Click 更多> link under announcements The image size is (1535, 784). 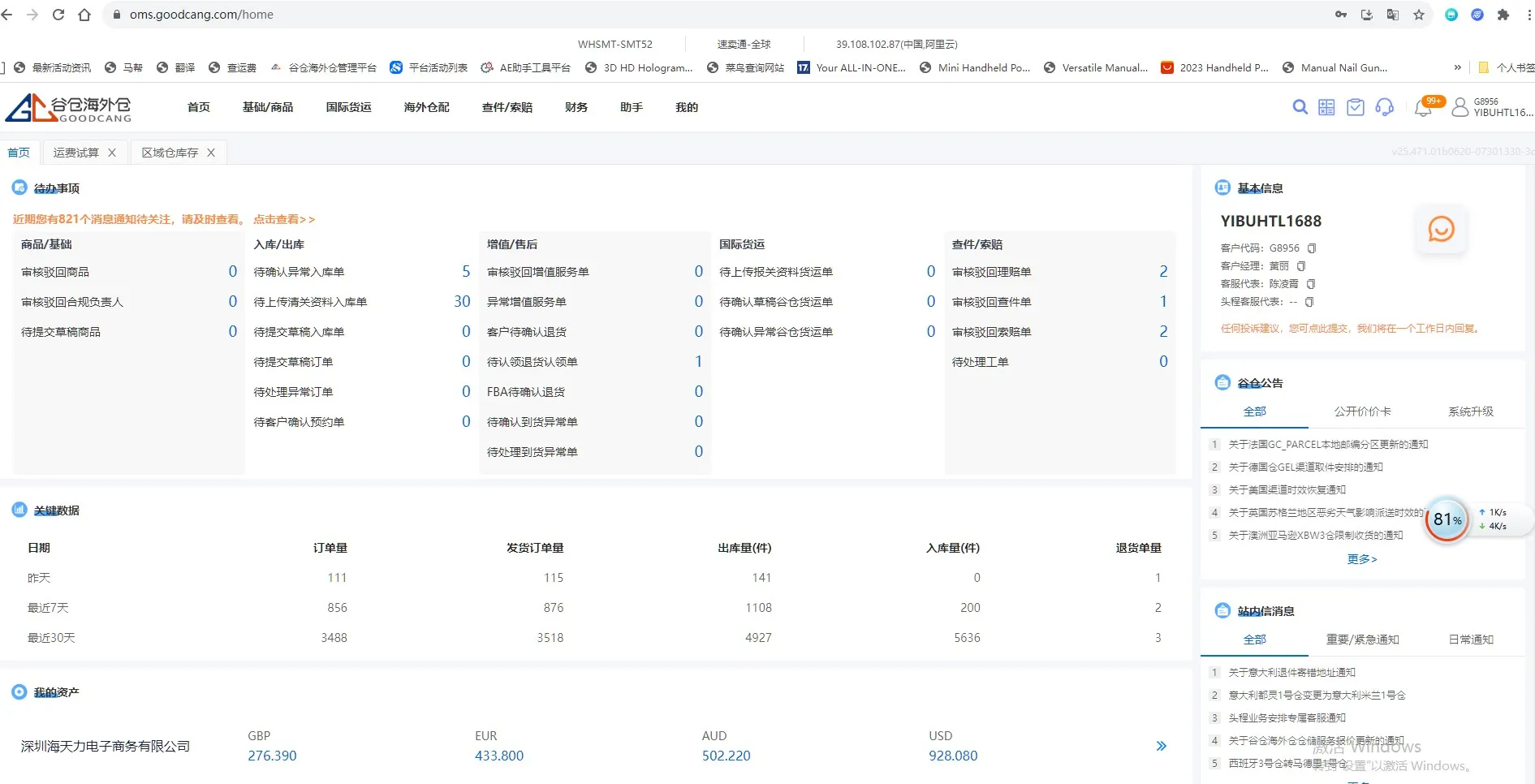tap(1361, 559)
